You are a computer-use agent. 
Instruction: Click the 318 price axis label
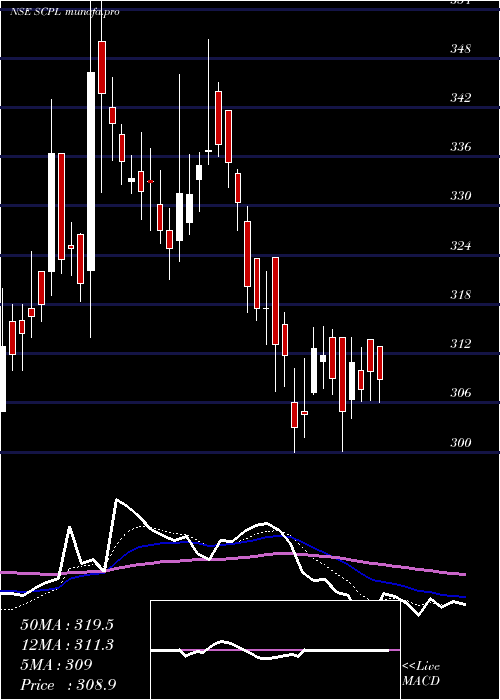click(460, 295)
